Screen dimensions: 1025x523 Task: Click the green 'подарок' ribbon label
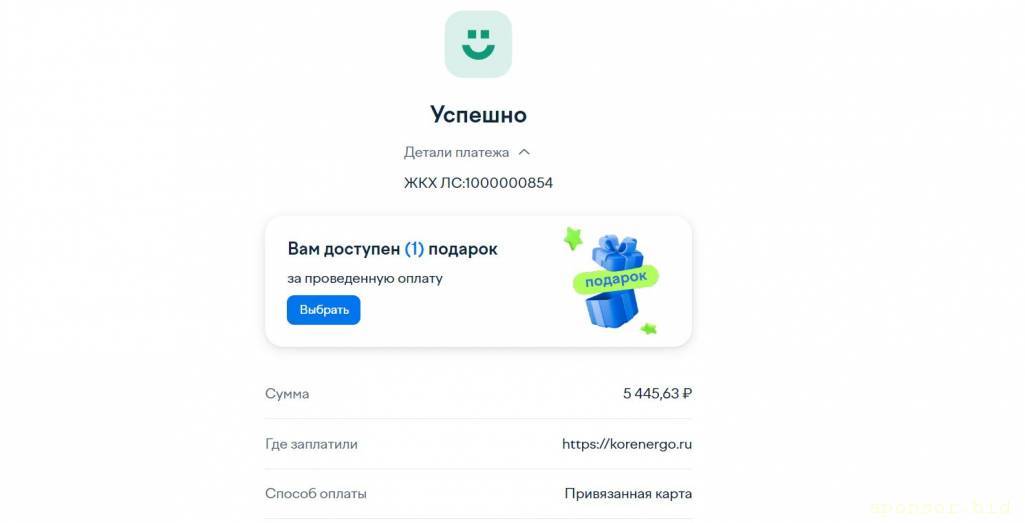(615, 279)
